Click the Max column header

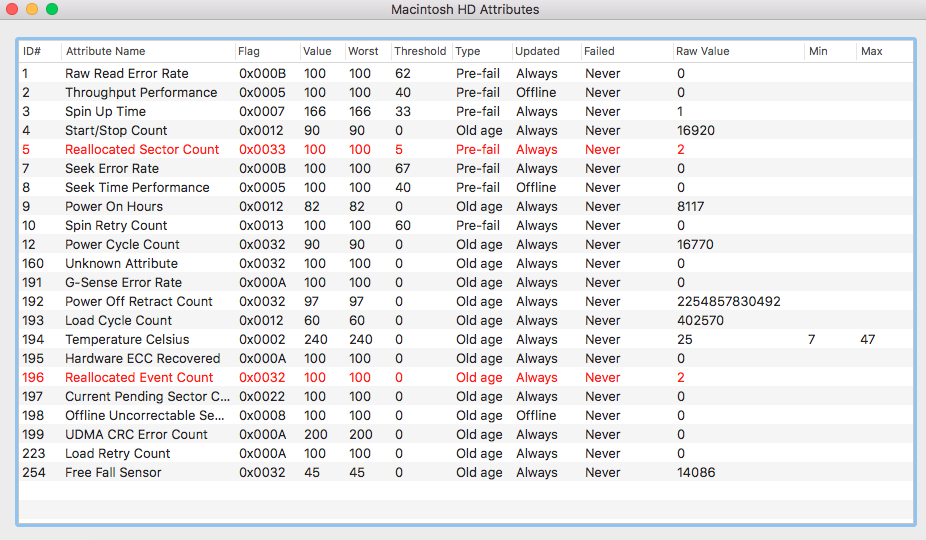pos(885,51)
